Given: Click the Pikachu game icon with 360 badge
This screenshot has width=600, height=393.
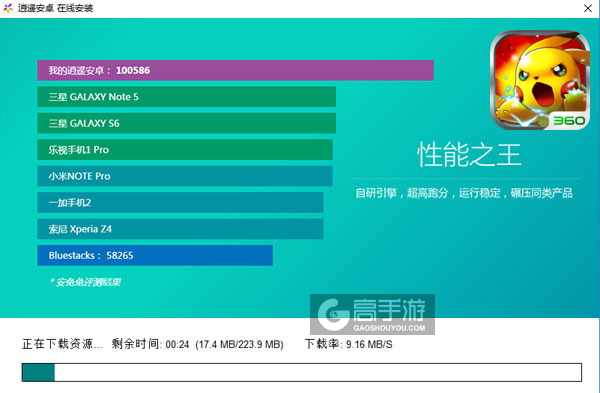Looking at the screenshot, I should pyautogui.click(x=540, y=80).
